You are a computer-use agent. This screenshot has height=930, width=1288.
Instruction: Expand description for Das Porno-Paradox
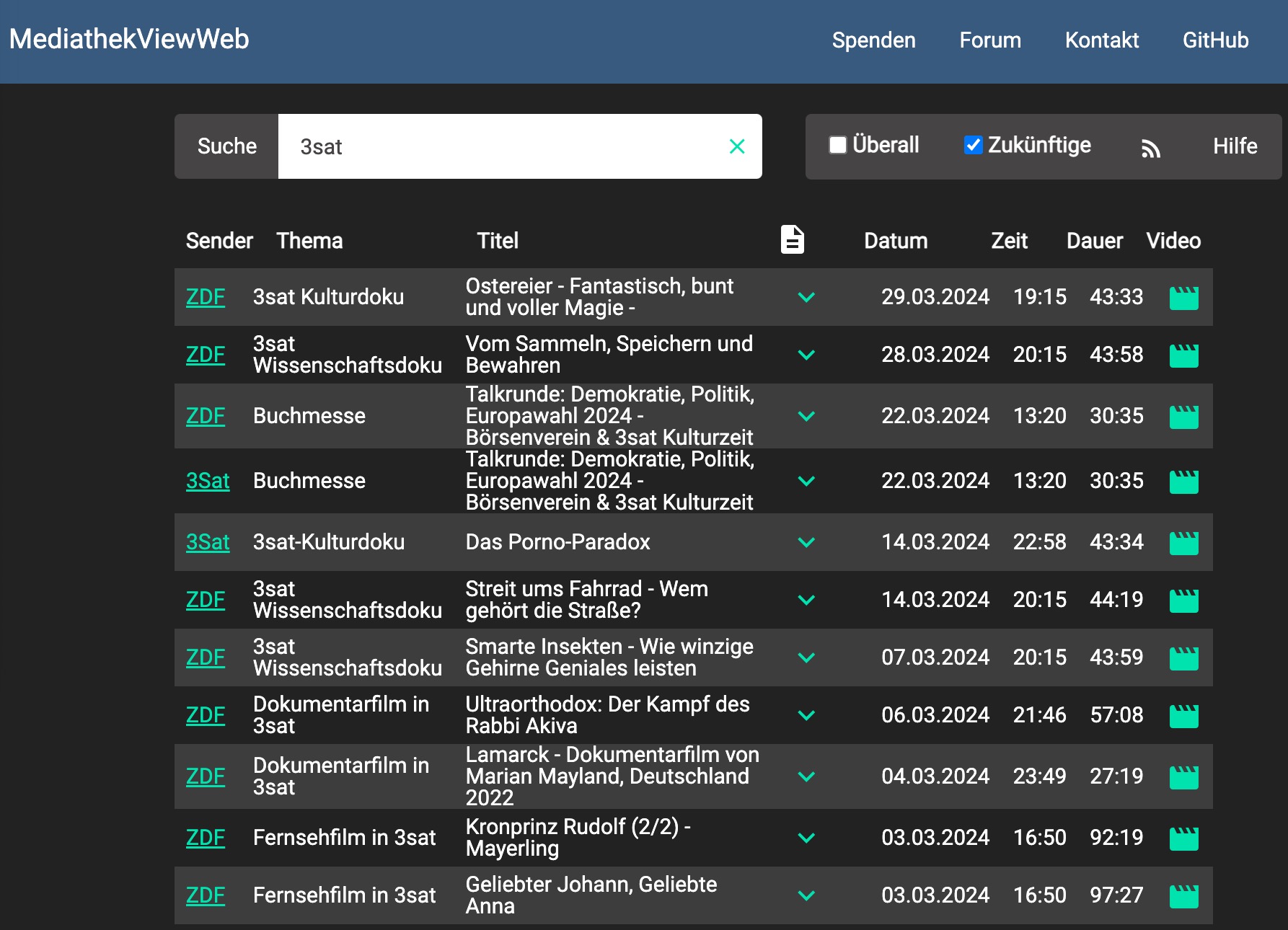coord(806,542)
